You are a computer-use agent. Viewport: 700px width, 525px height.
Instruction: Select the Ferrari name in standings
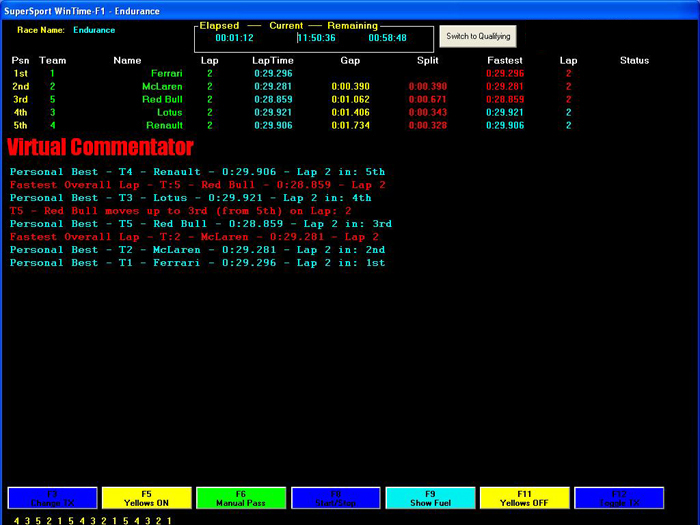click(167, 73)
